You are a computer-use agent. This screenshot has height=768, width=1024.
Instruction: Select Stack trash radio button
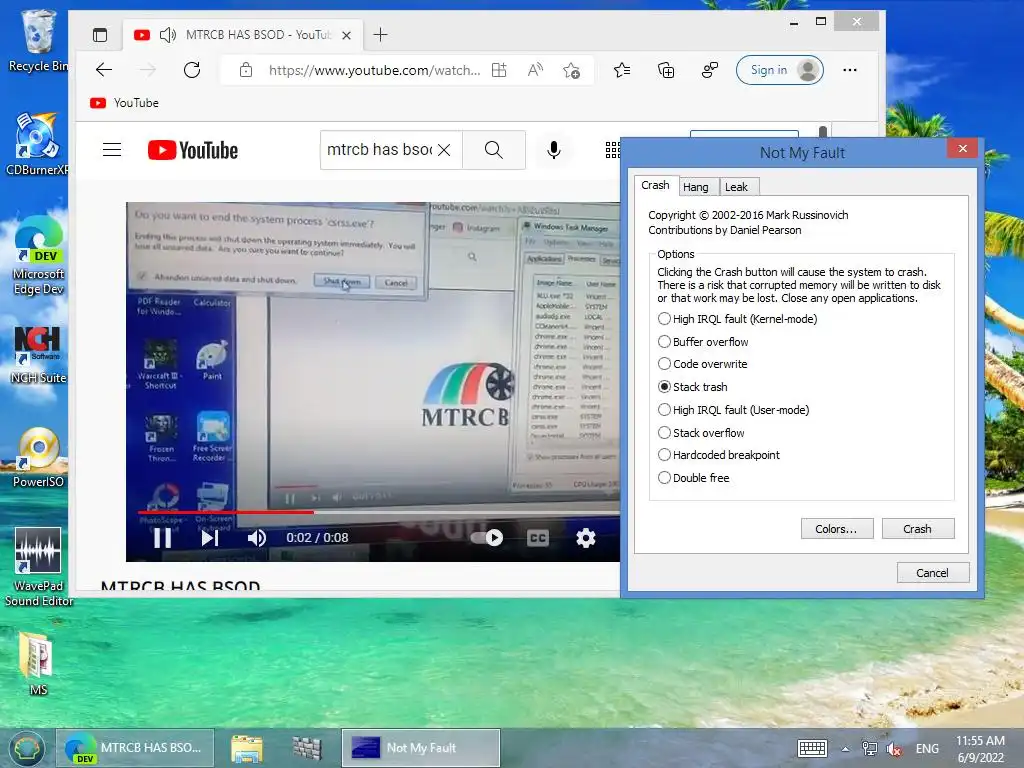tap(664, 387)
